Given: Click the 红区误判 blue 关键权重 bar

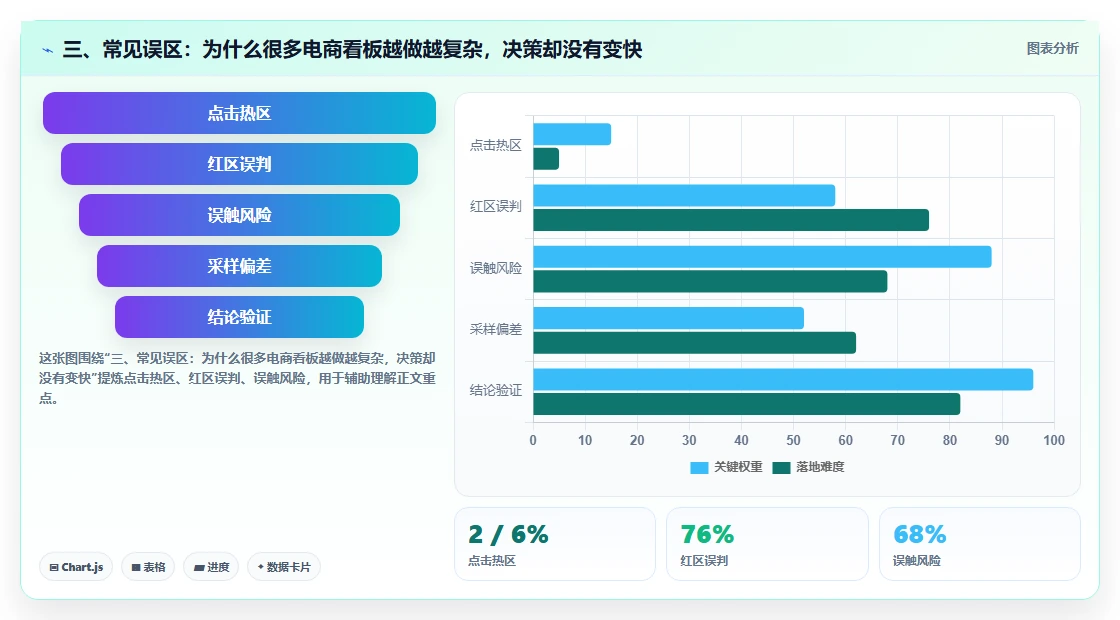Looking at the screenshot, I should [684, 196].
